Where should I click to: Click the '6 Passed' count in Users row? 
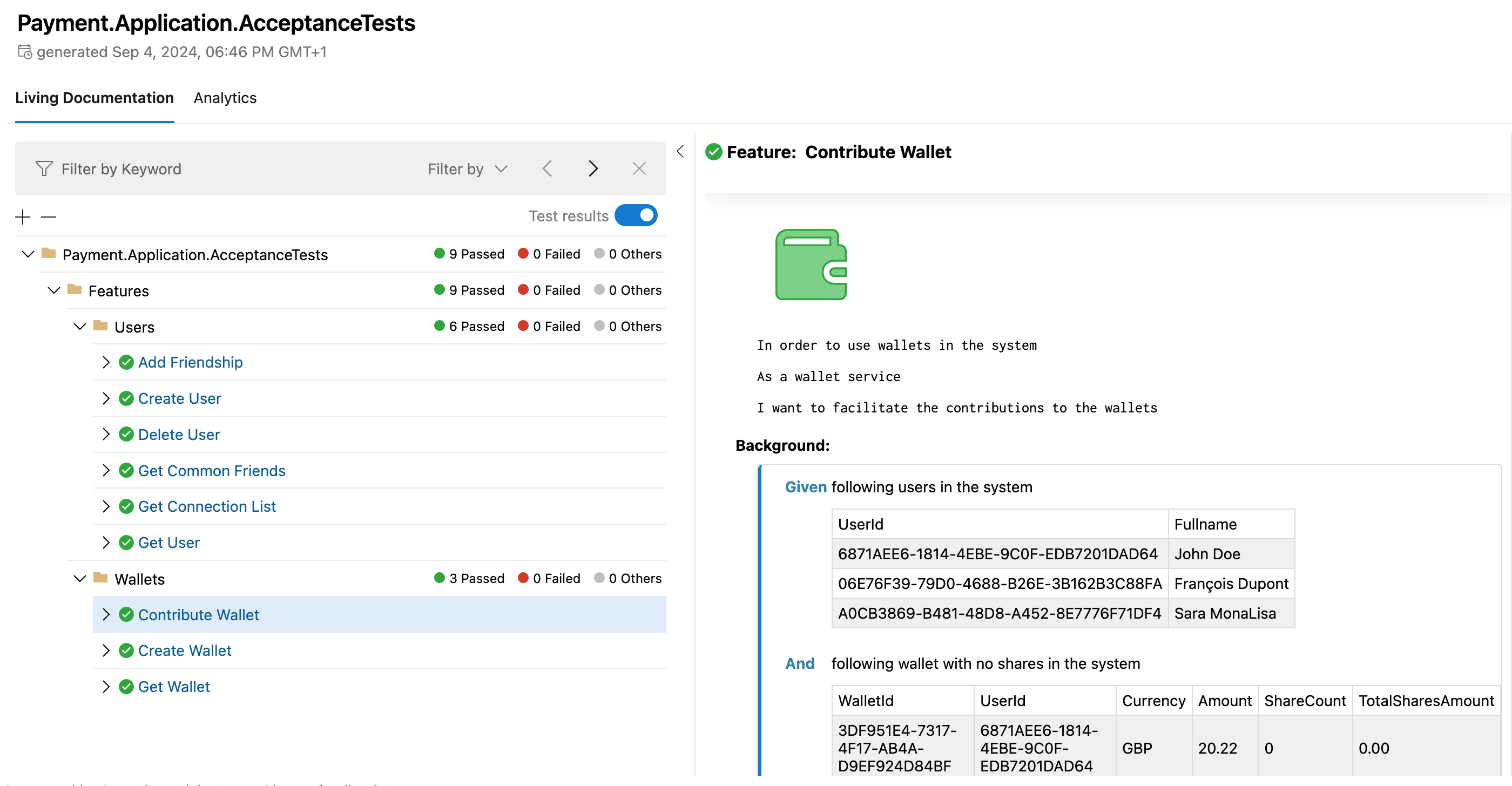[x=470, y=326]
